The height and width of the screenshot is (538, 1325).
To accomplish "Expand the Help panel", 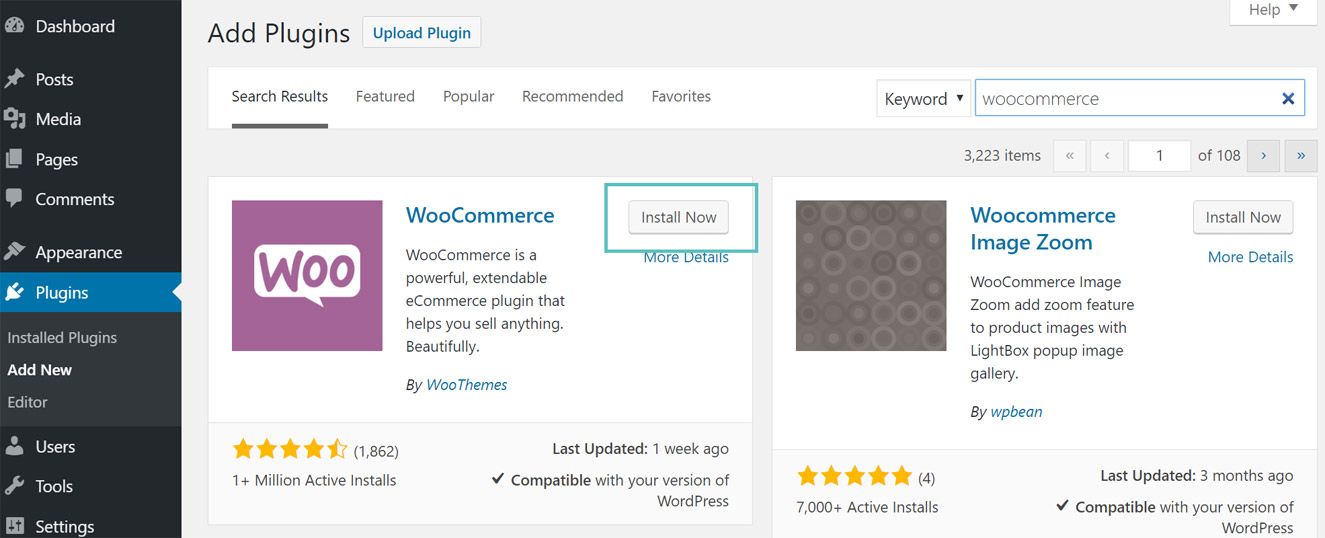I will (1272, 10).
